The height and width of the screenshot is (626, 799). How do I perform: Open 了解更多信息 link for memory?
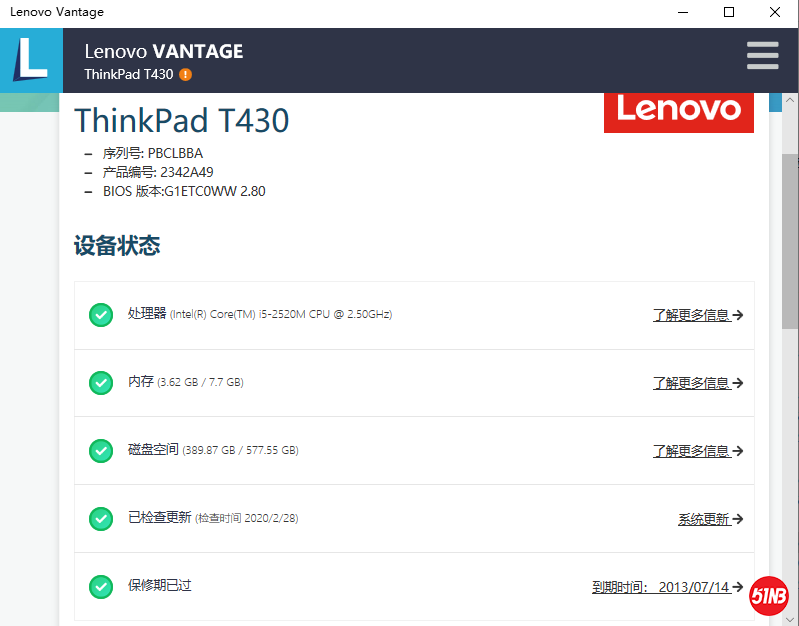point(697,383)
